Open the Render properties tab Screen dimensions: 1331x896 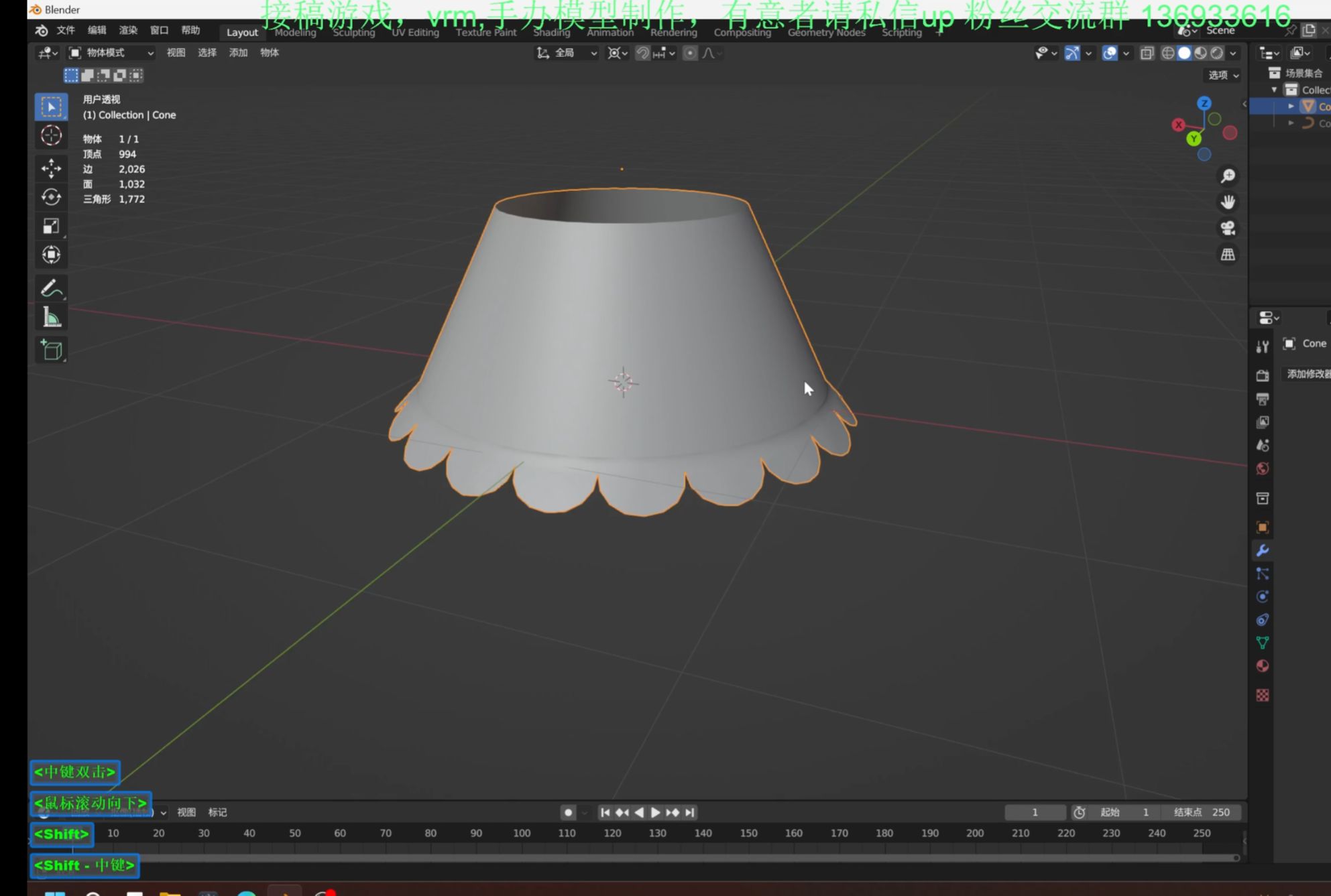pyautogui.click(x=1263, y=375)
